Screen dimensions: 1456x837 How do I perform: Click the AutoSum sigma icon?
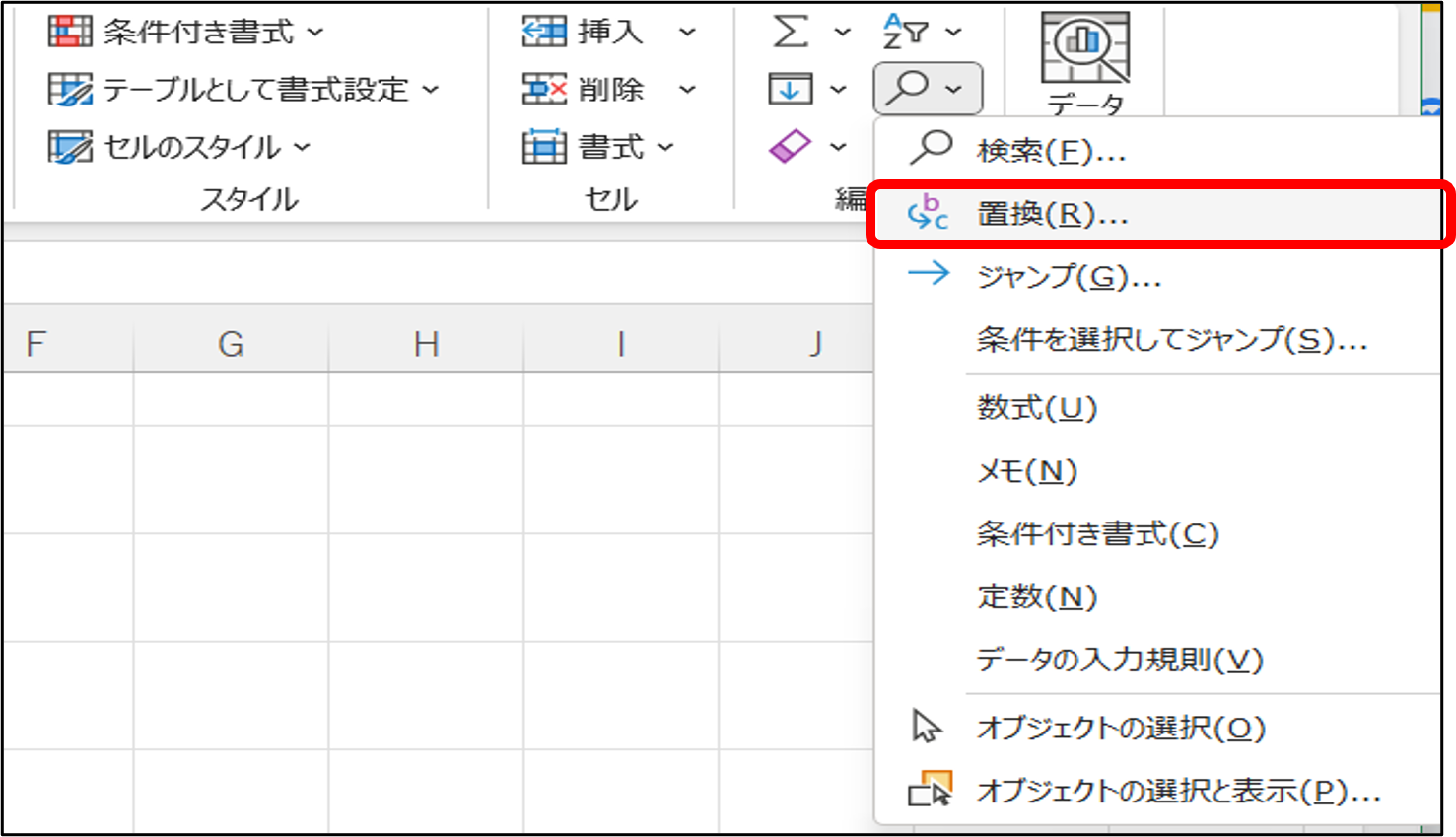pos(791,32)
